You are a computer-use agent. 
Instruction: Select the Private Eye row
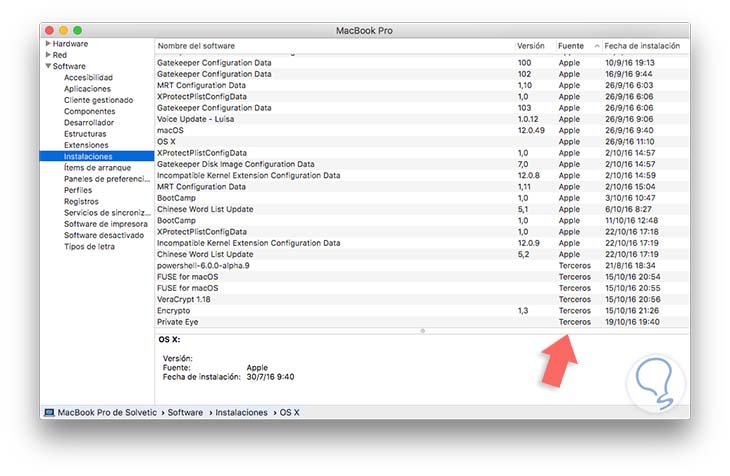(x=422, y=322)
